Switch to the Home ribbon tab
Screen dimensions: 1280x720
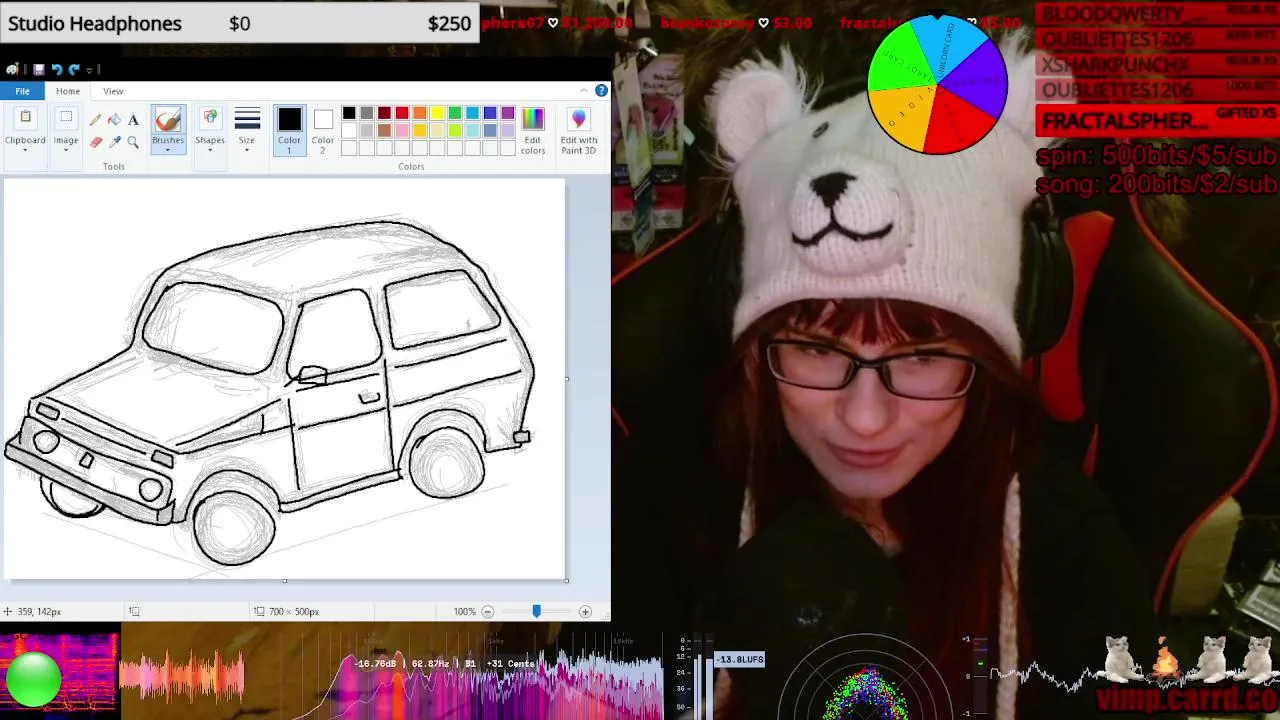68,91
